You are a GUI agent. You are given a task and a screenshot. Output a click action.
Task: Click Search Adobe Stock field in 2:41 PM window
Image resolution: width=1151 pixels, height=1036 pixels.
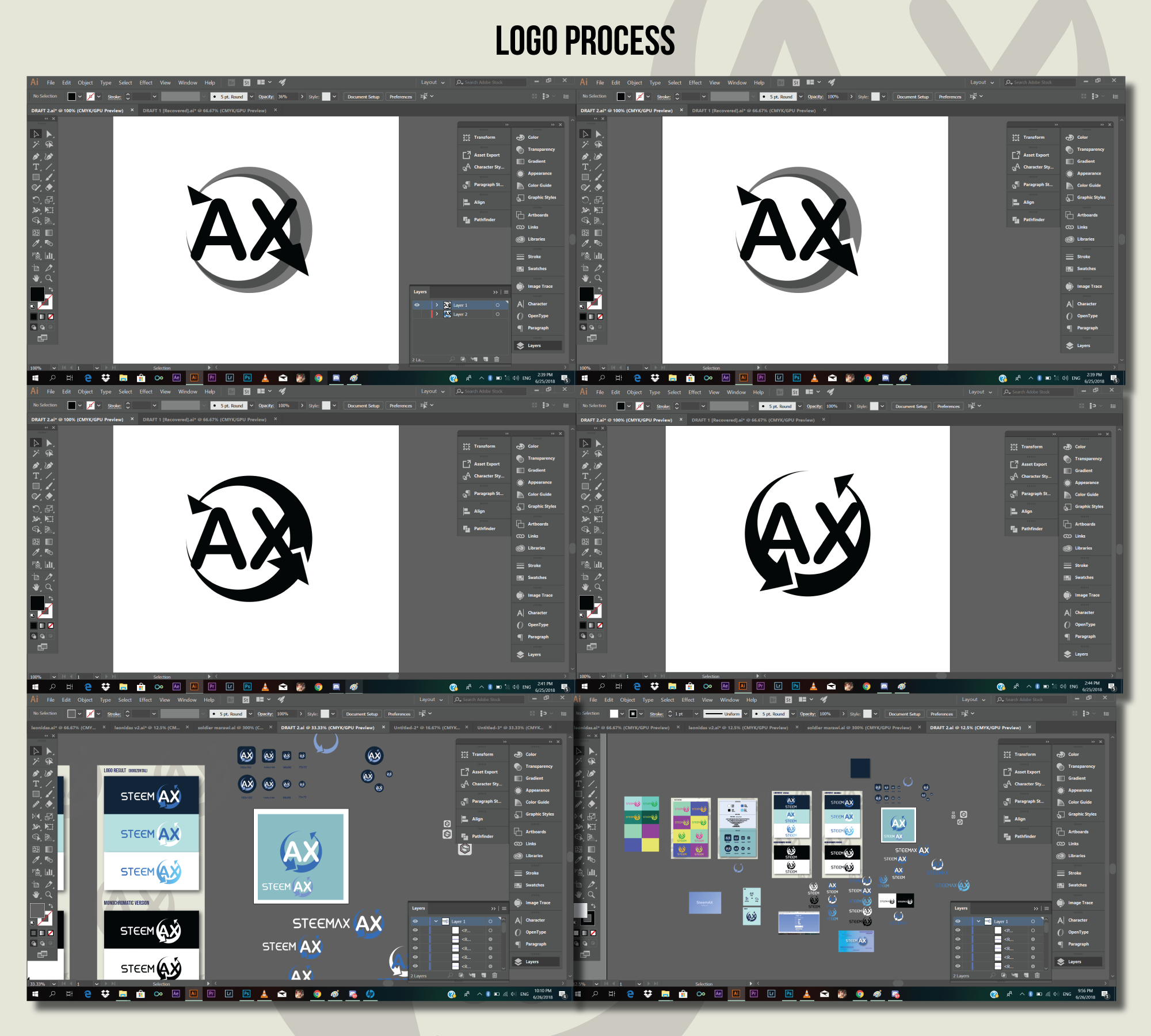pyautogui.click(x=490, y=391)
